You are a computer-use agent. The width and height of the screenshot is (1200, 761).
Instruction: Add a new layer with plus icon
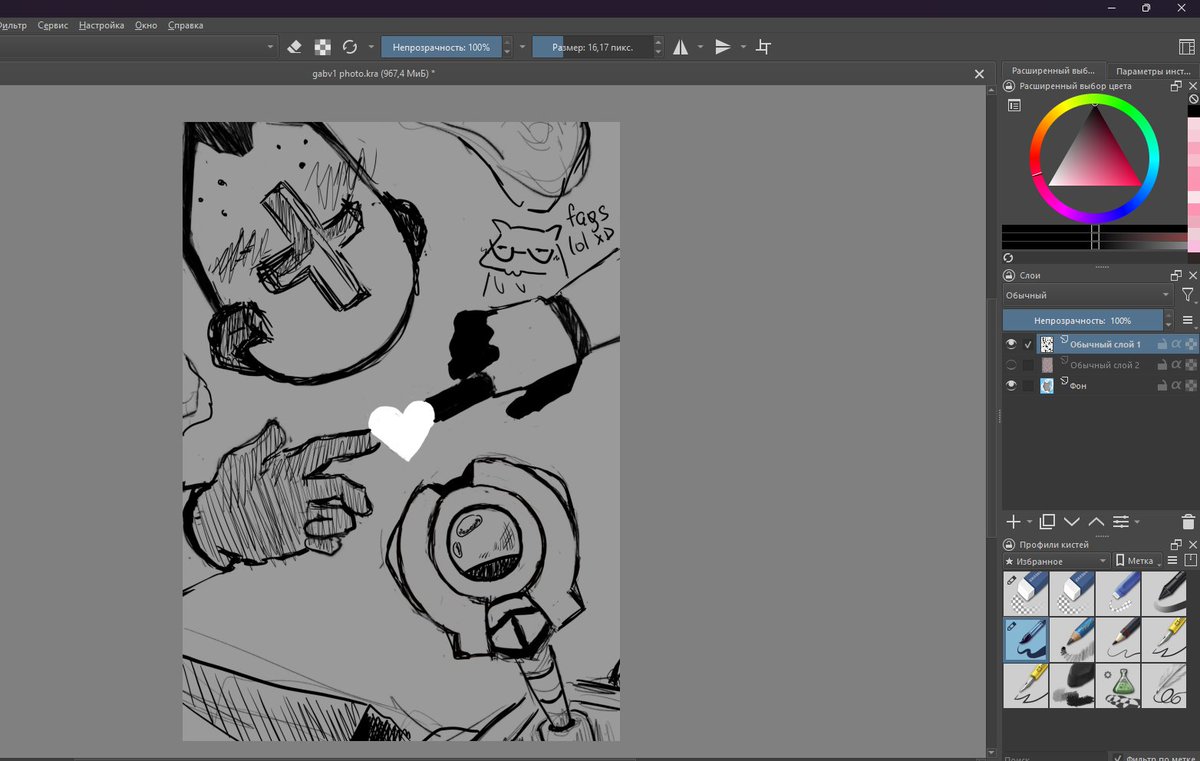[x=1013, y=522]
